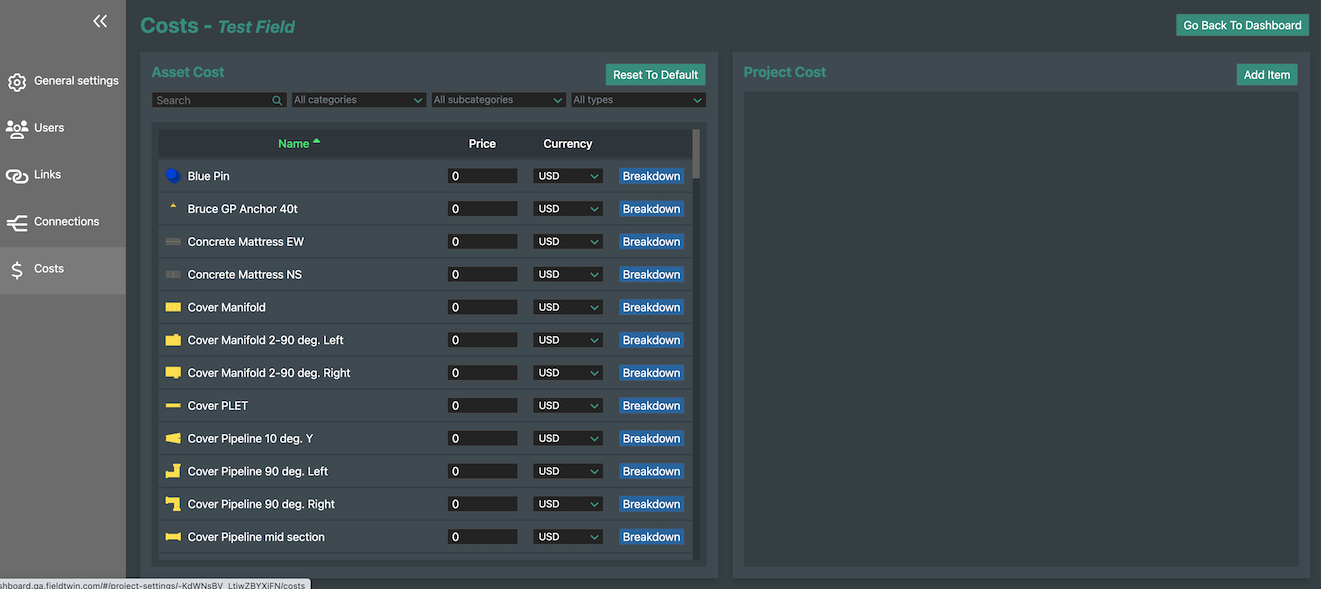Open the All subcategories dropdown
The height and width of the screenshot is (589, 1321).
tap(499, 100)
